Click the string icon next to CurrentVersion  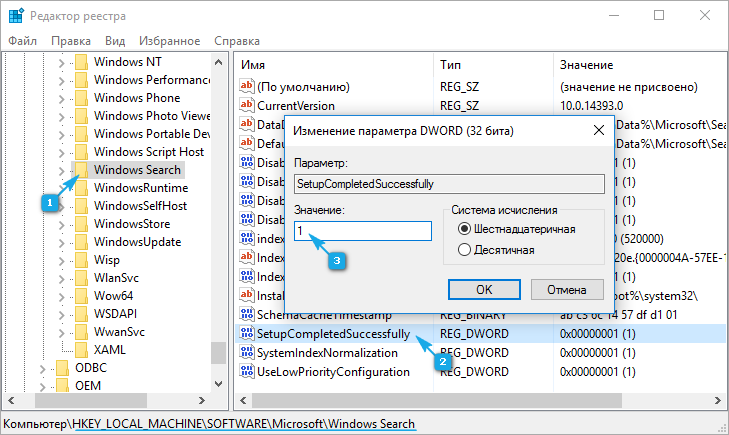pyautogui.click(x=246, y=105)
